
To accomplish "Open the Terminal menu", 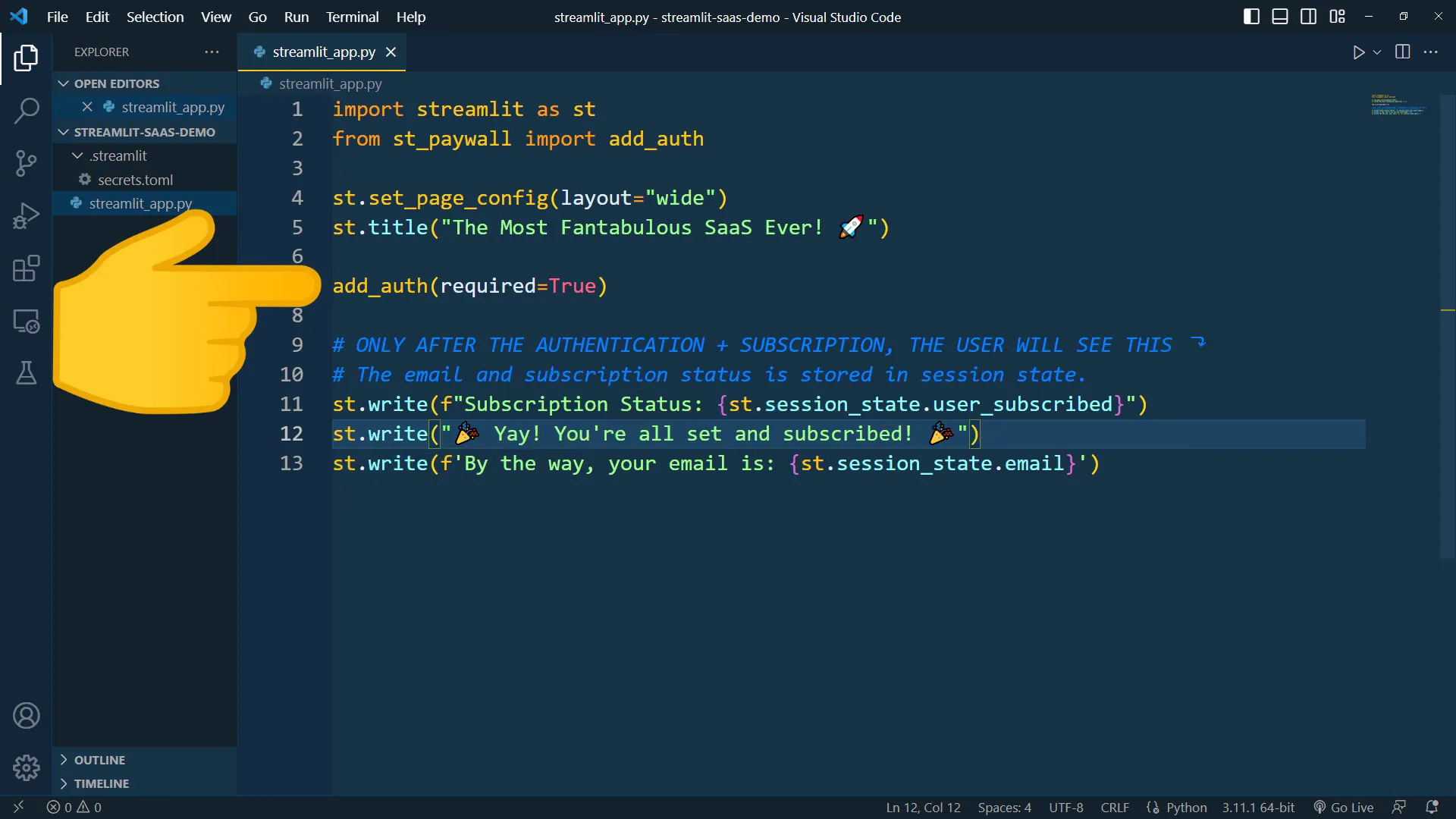I will (x=352, y=17).
